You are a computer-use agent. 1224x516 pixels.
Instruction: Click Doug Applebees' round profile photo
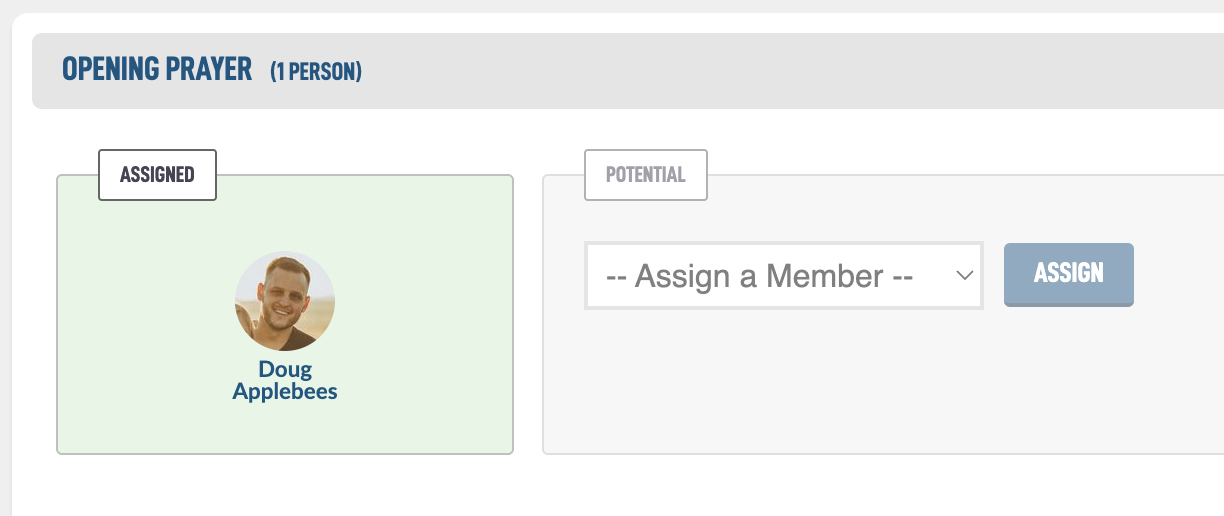[285, 301]
